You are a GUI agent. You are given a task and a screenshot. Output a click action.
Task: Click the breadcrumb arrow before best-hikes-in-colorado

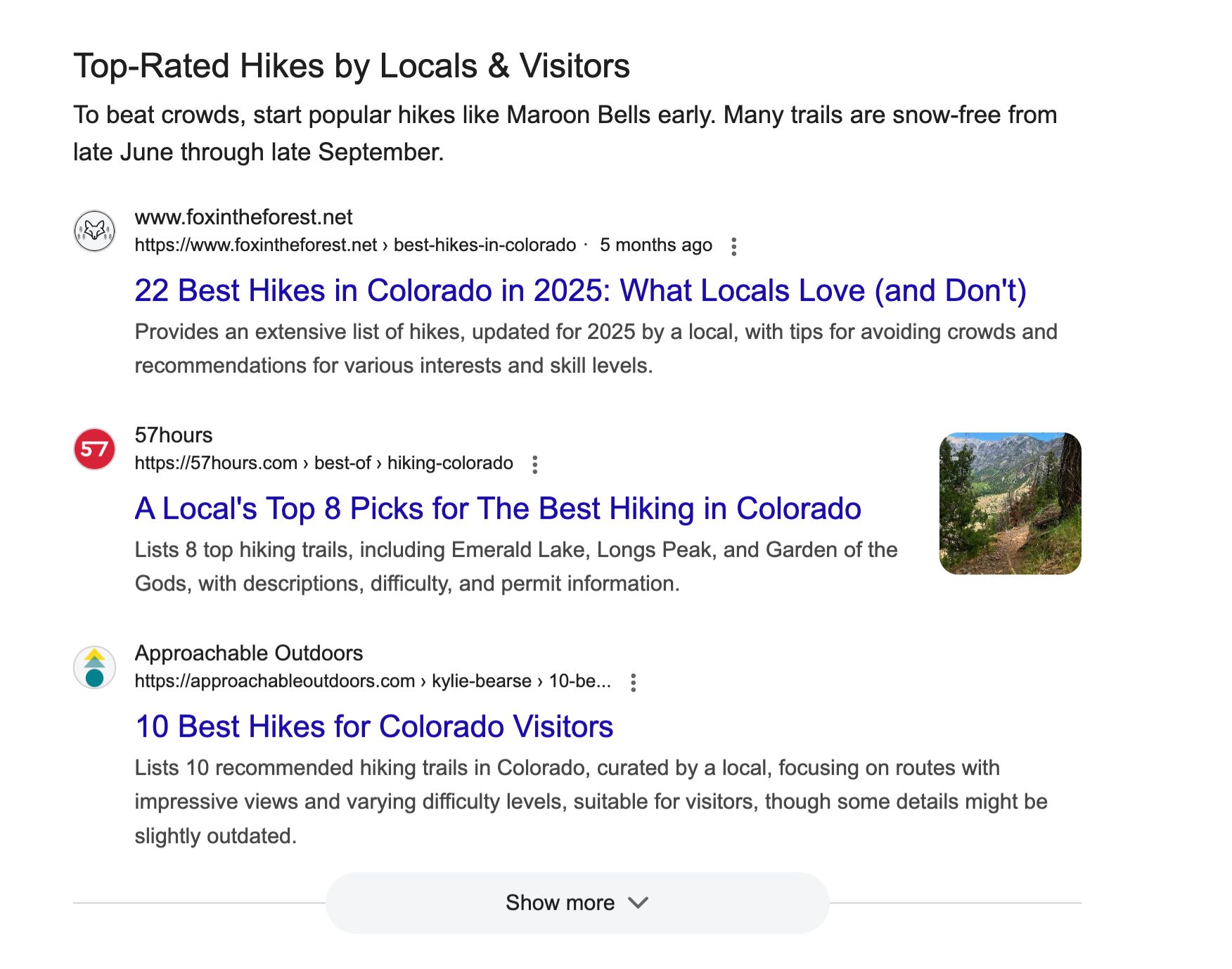tap(384, 245)
